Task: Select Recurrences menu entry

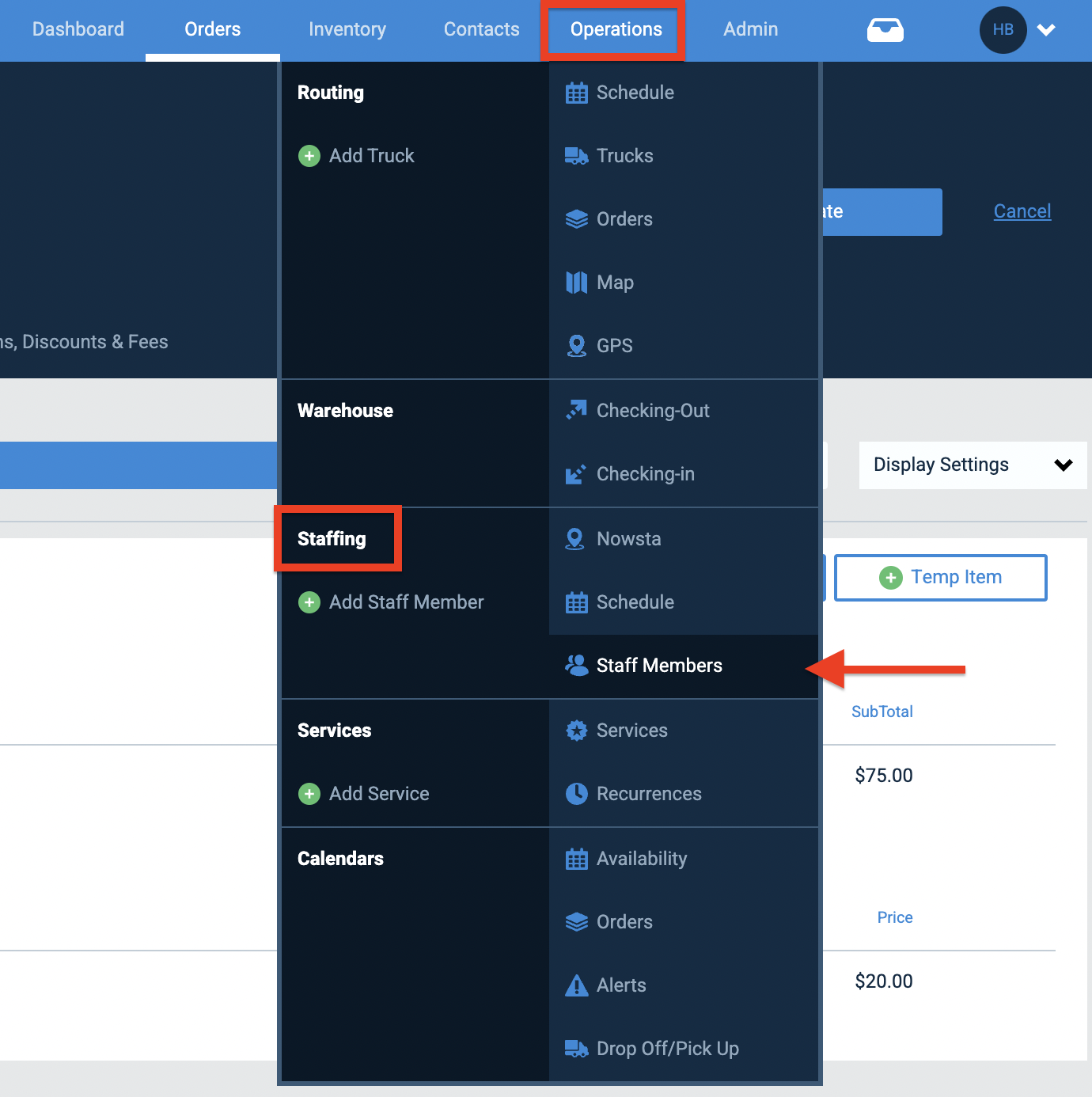Action: pyautogui.click(x=684, y=794)
